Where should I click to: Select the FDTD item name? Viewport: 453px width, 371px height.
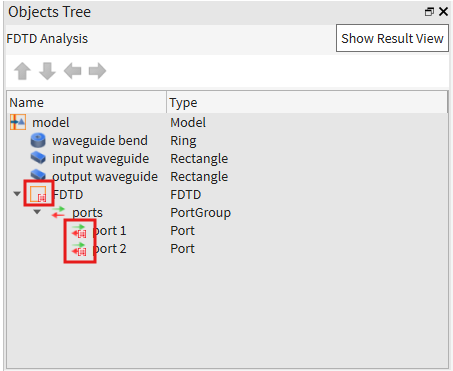(x=68, y=194)
